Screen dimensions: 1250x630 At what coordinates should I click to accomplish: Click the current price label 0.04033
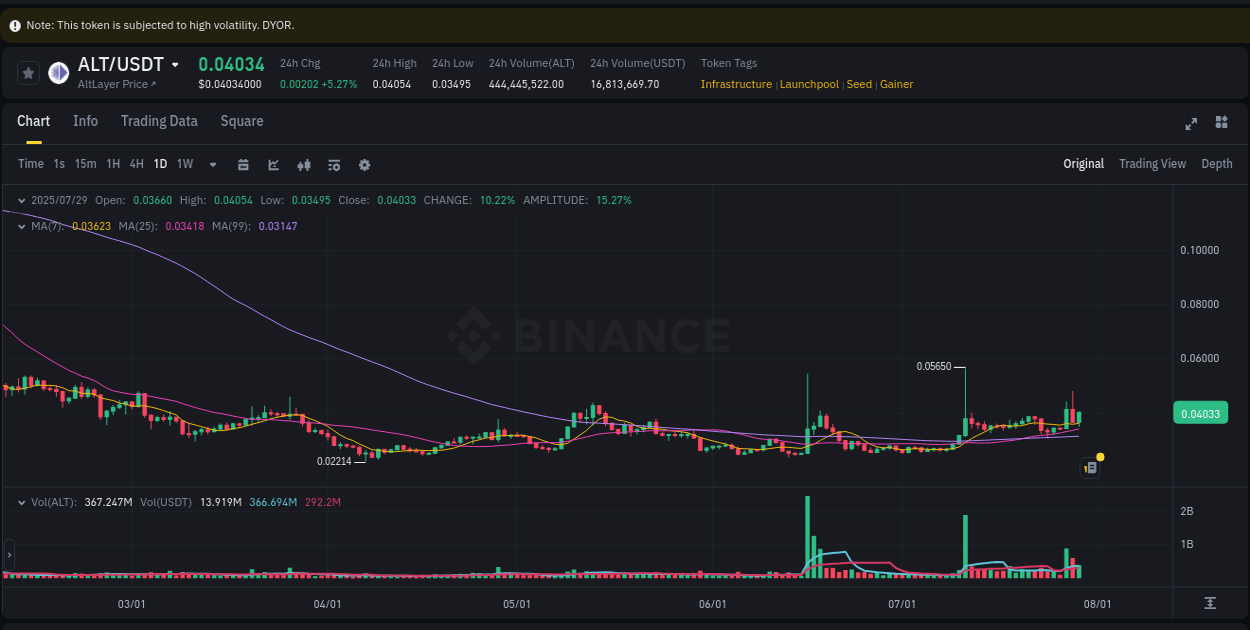tap(1200, 412)
